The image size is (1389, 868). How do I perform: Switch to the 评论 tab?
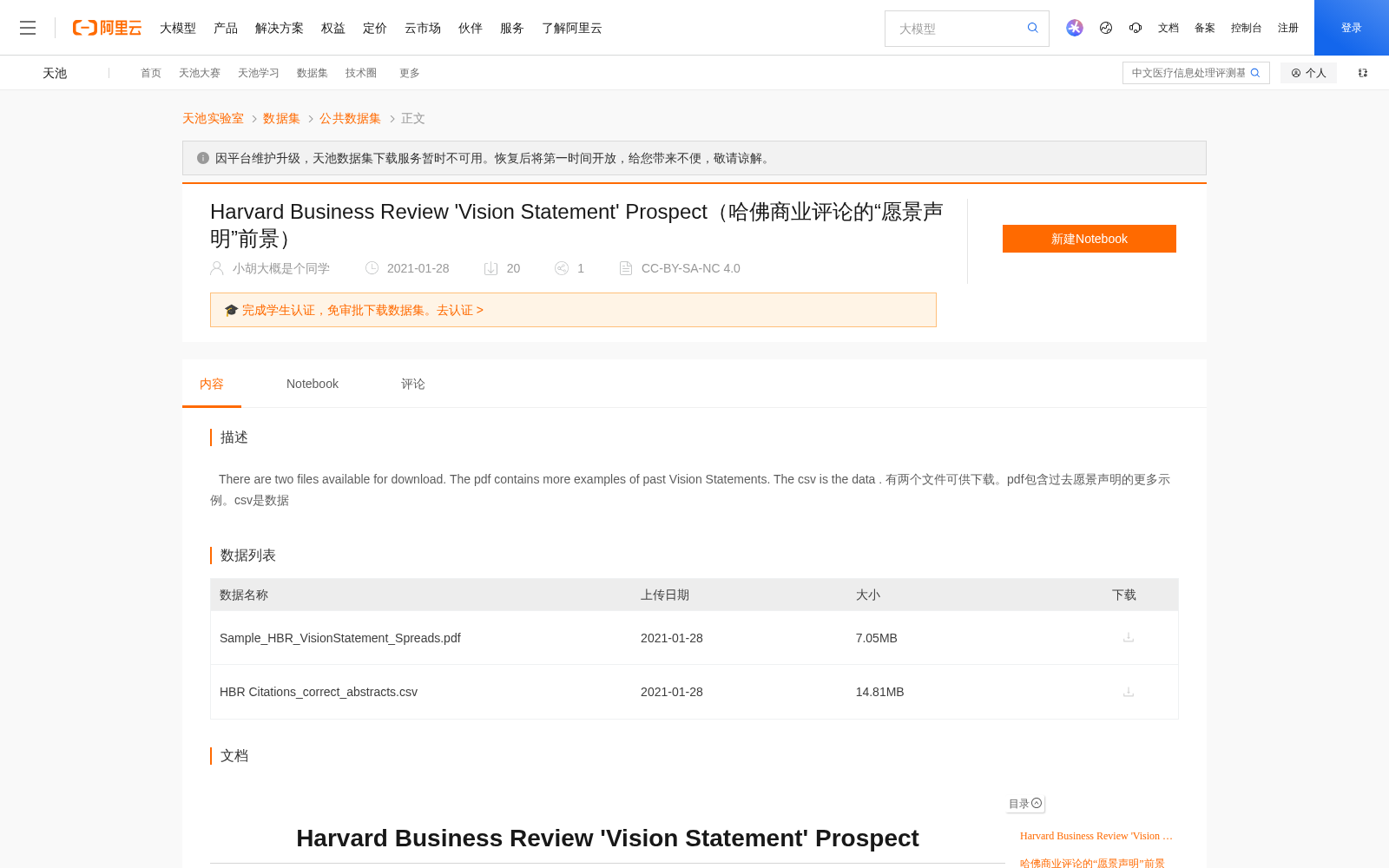(413, 384)
